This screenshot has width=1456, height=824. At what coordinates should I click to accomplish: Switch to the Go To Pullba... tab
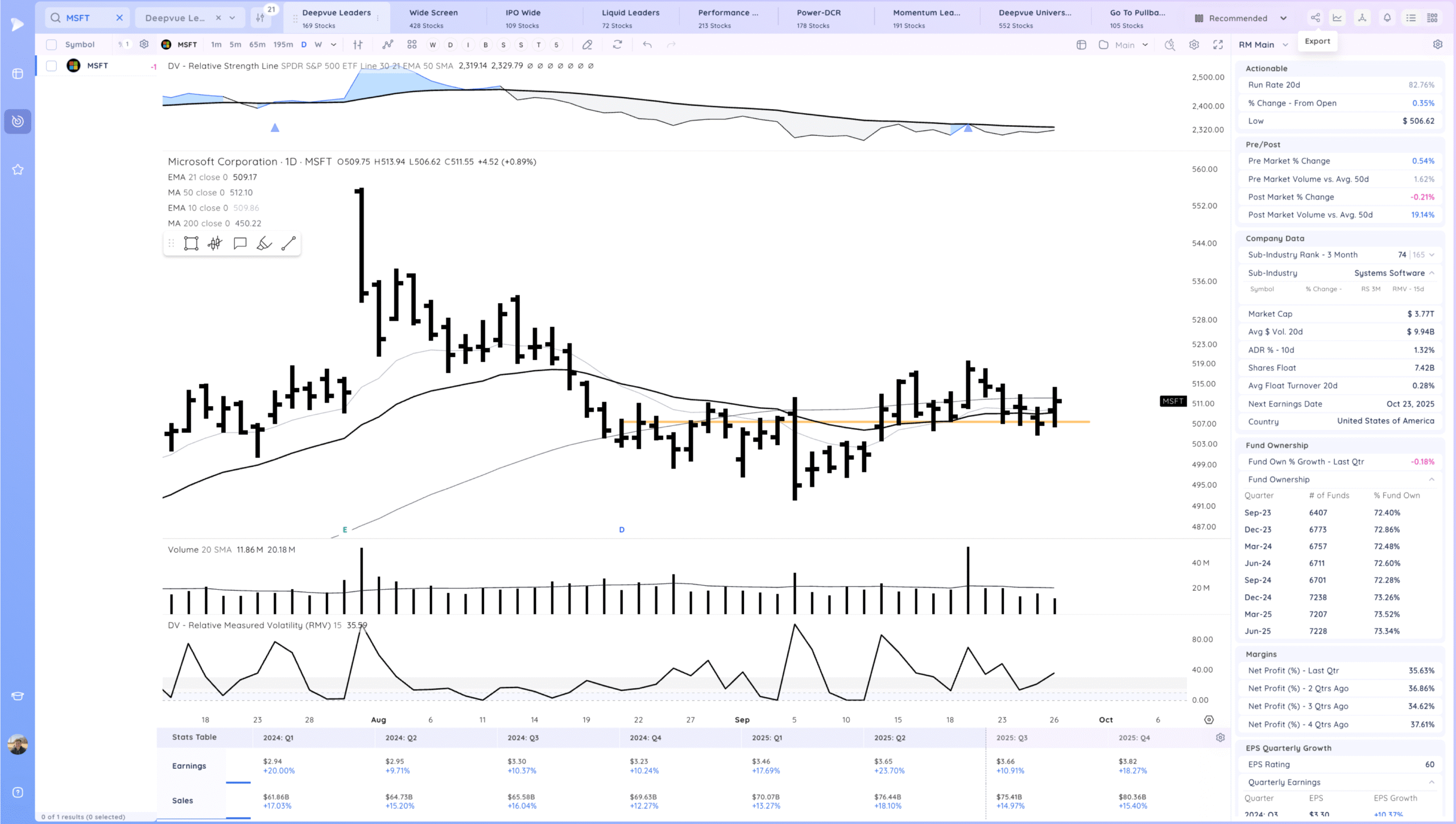[1137, 18]
